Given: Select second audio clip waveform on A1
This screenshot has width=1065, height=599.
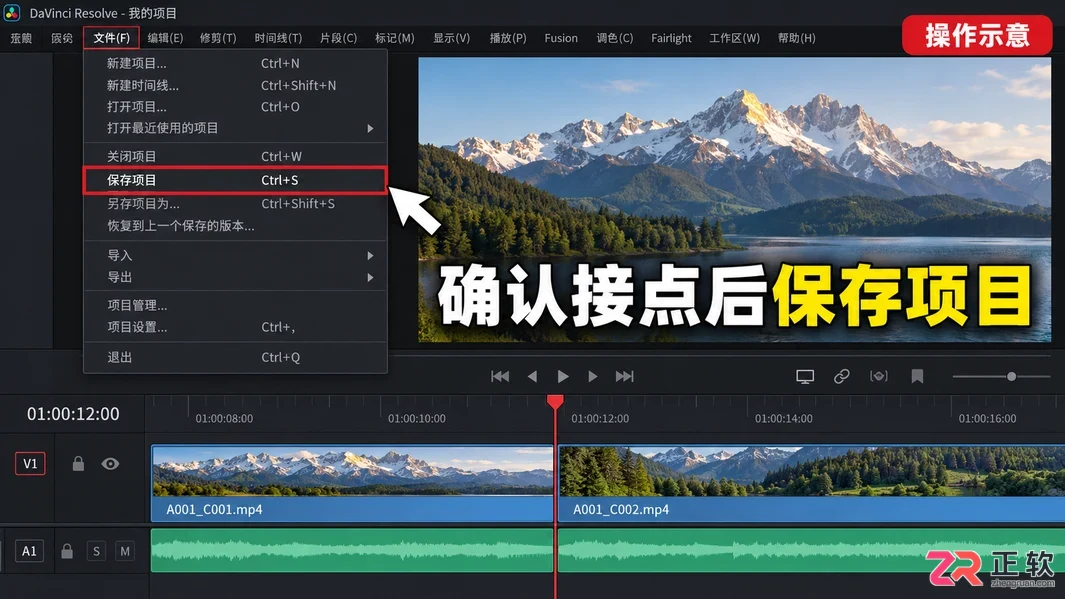Looking at the screenshot, I should pyautogui.click(x=811, y=551).
